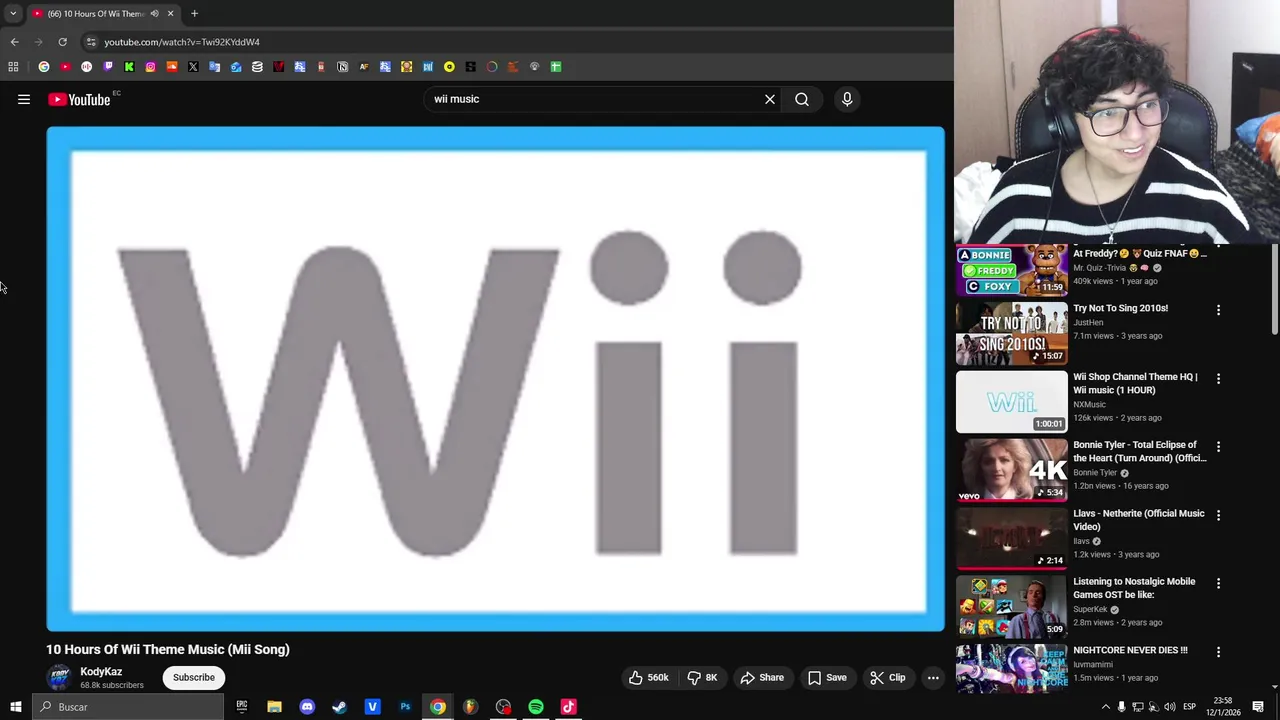Open options for NIGHTCORE NEVER DIES video
1280x720 pixels.
tap(1218, 651)
